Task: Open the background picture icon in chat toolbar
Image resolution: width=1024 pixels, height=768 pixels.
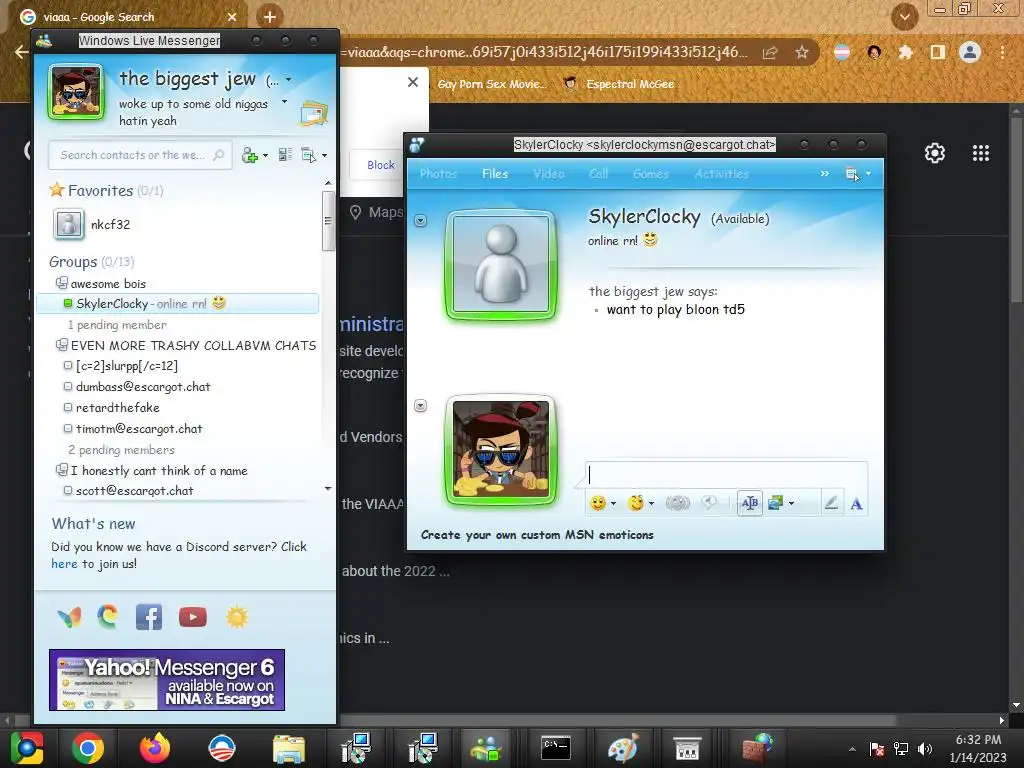Action: 775,503
